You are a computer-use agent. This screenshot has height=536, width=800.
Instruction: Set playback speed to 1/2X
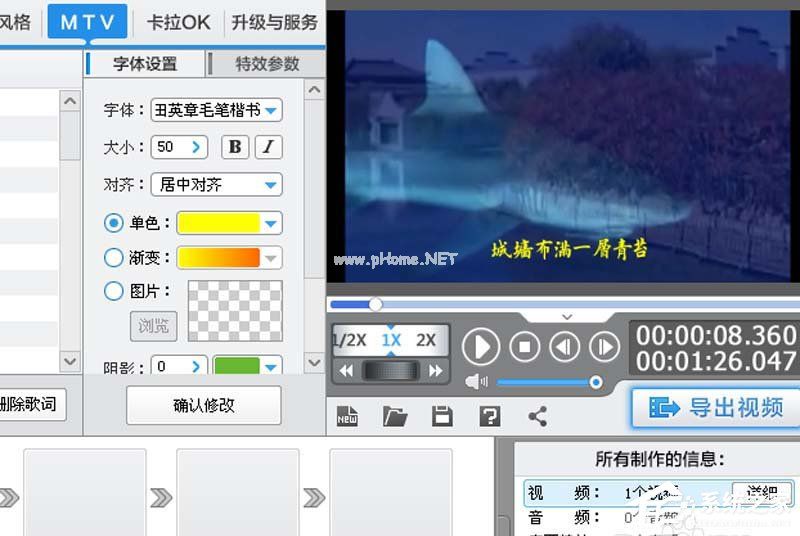(349, 340)
